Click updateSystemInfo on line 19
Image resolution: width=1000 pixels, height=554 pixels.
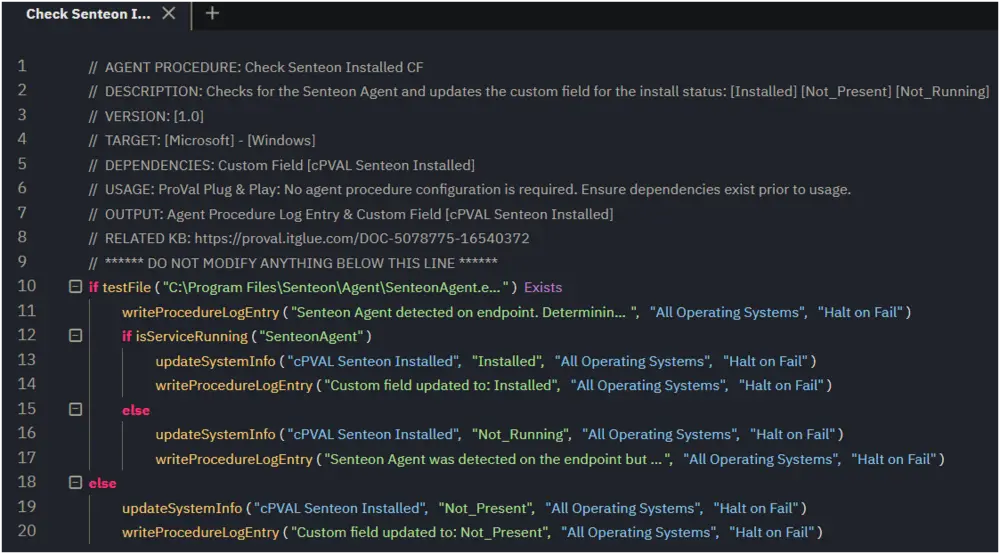(182, 508)
